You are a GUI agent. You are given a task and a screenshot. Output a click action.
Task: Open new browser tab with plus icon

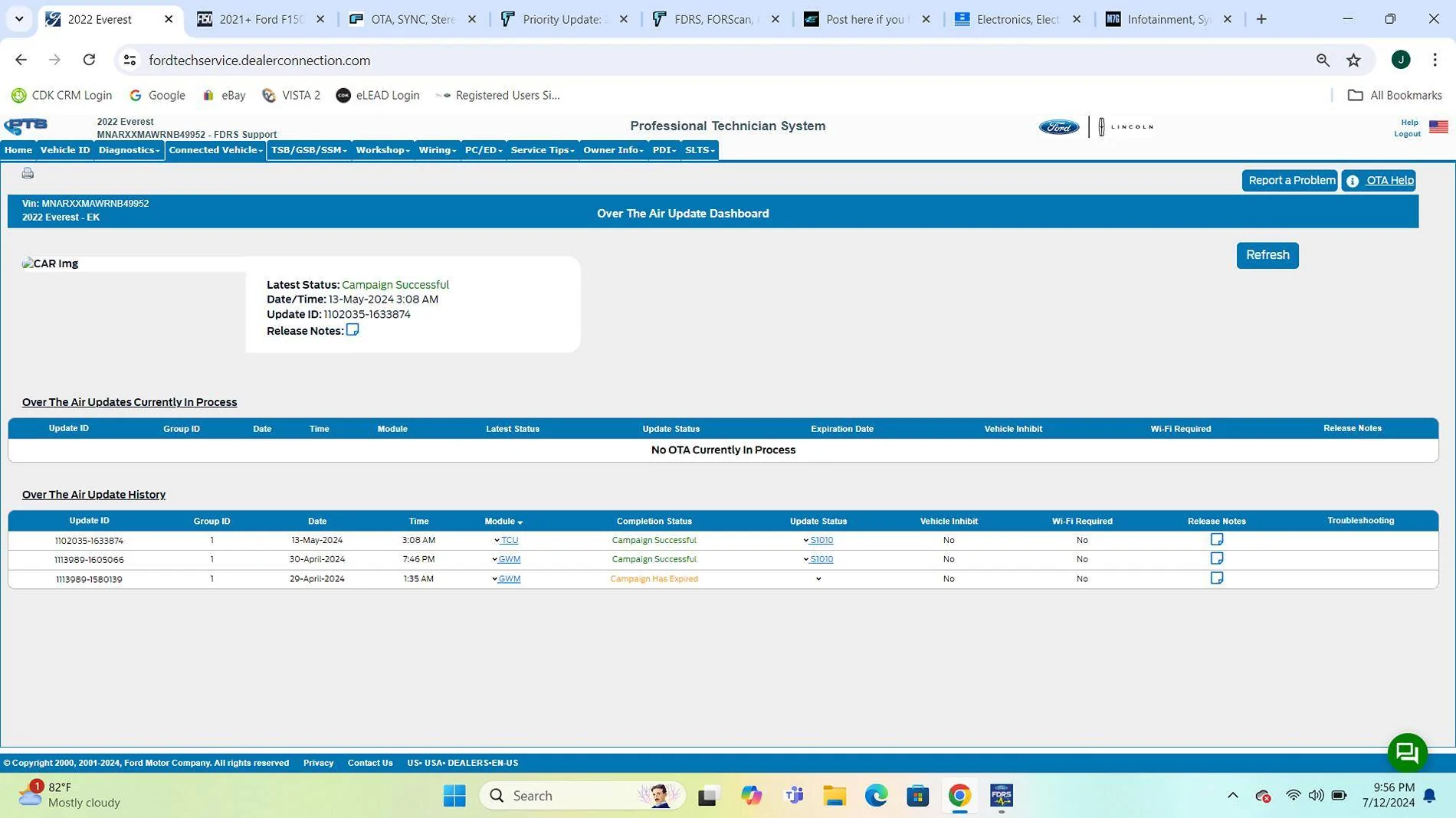(1261, 19)
